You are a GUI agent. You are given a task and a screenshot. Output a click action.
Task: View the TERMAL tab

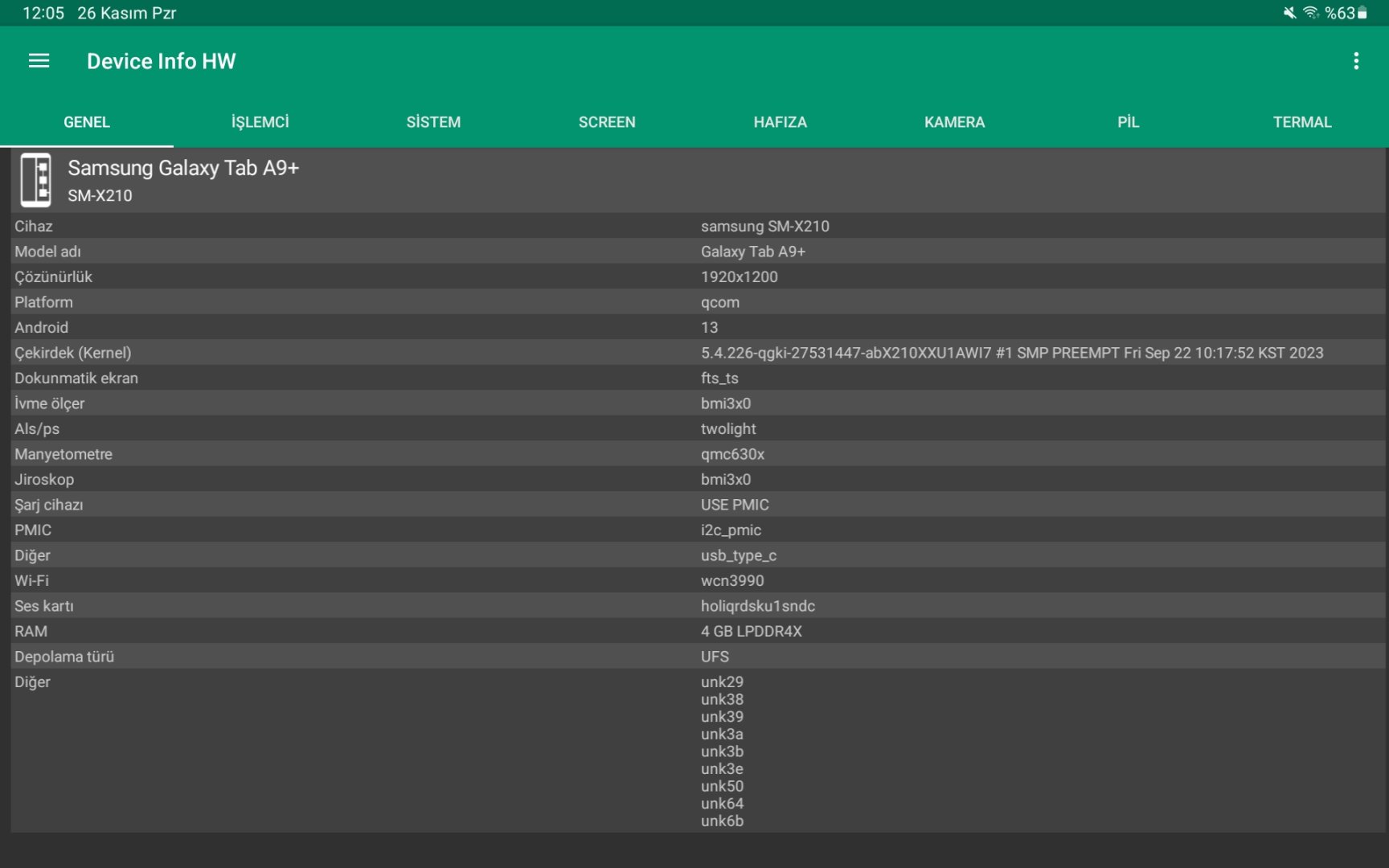tap(1302, 122)
